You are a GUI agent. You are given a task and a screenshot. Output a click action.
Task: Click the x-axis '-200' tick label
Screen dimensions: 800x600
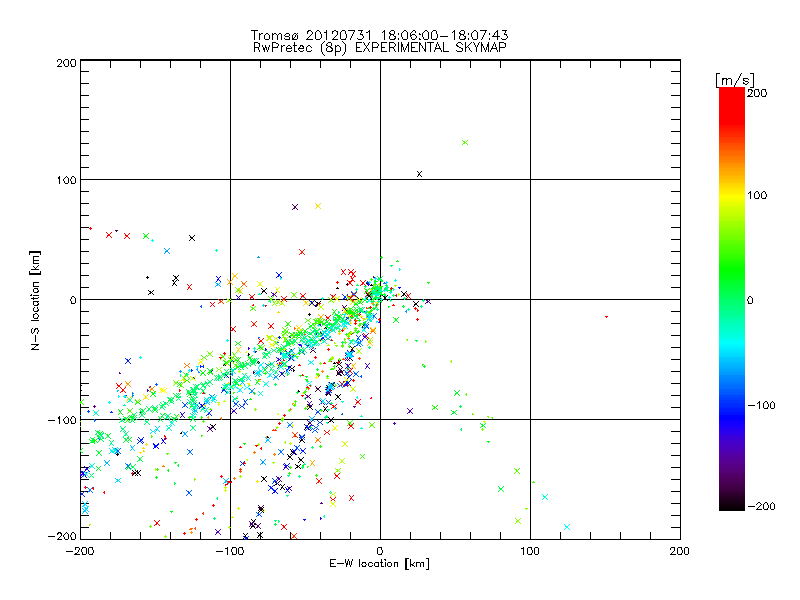80,551
